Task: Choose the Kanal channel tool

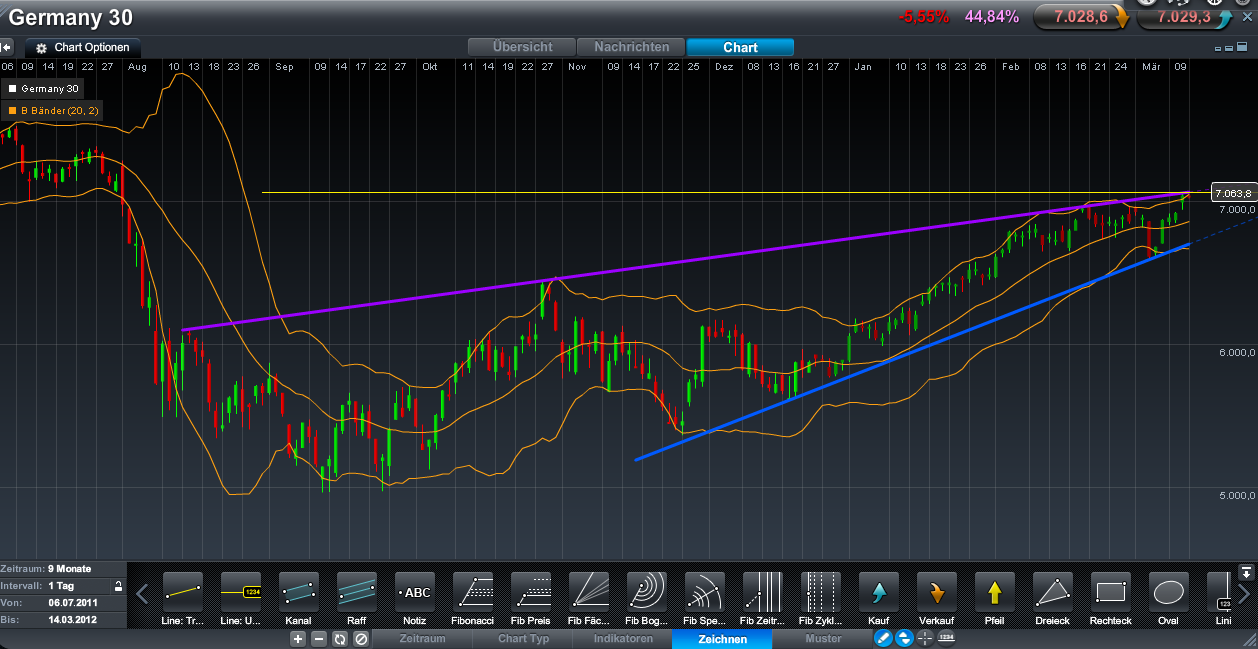Action: coord(298,591)
